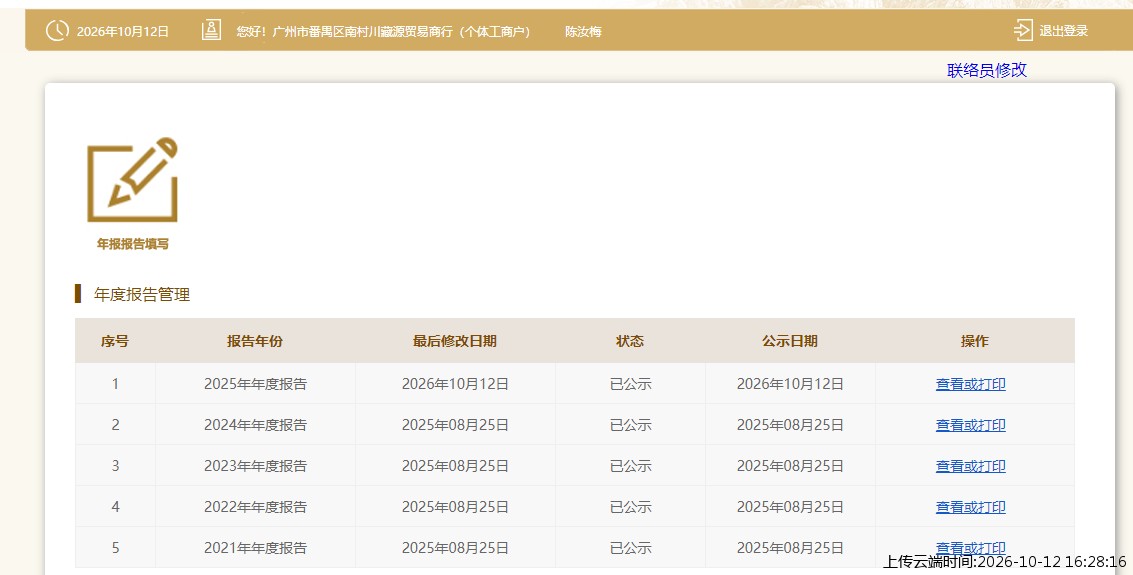This screenshot has height=575, width=1133.
Task: View or print the 2024 annual report
Action: point(970,425)
